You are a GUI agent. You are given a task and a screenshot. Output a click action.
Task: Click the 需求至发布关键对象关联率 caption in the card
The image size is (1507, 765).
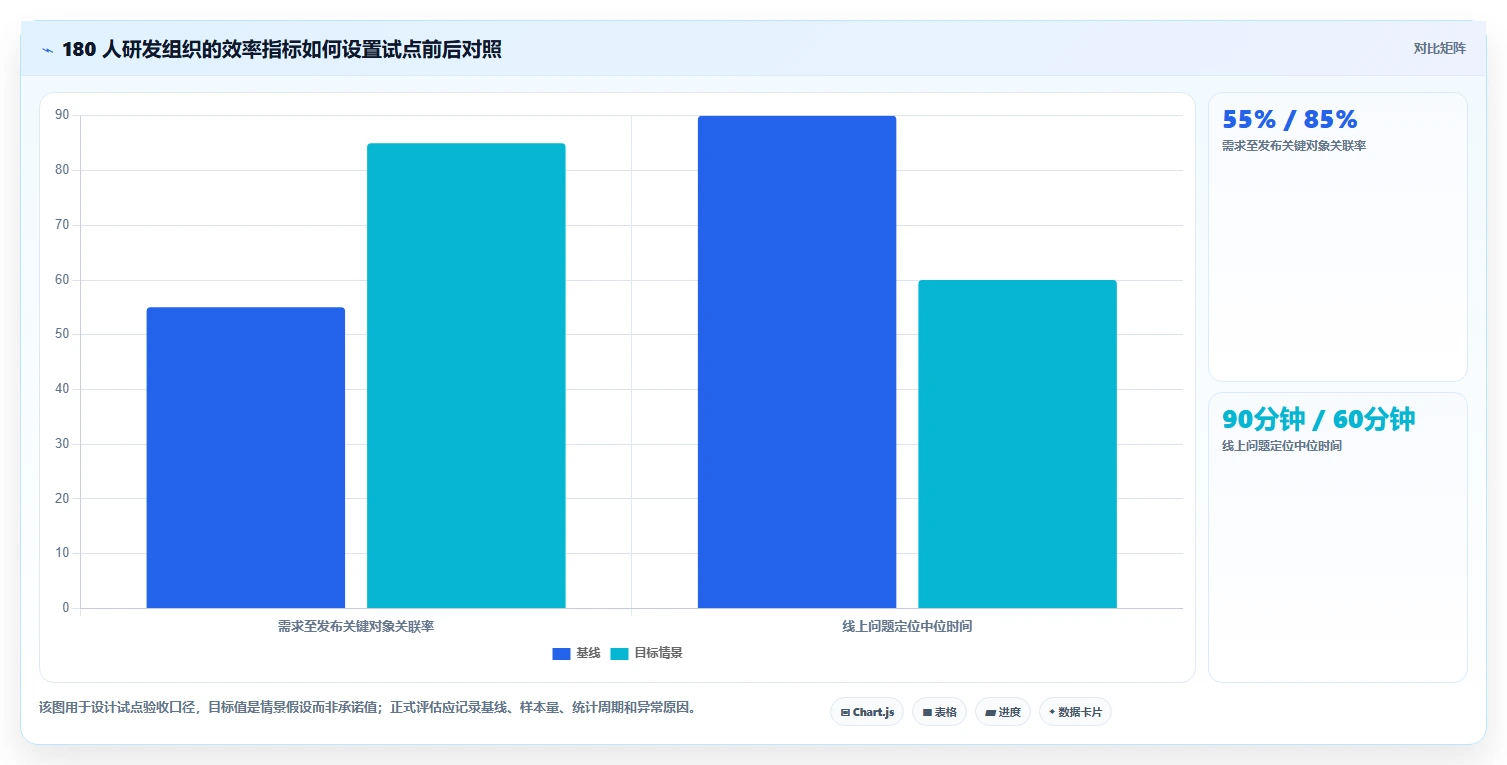pyautogui.click(x=1294, y=146)
